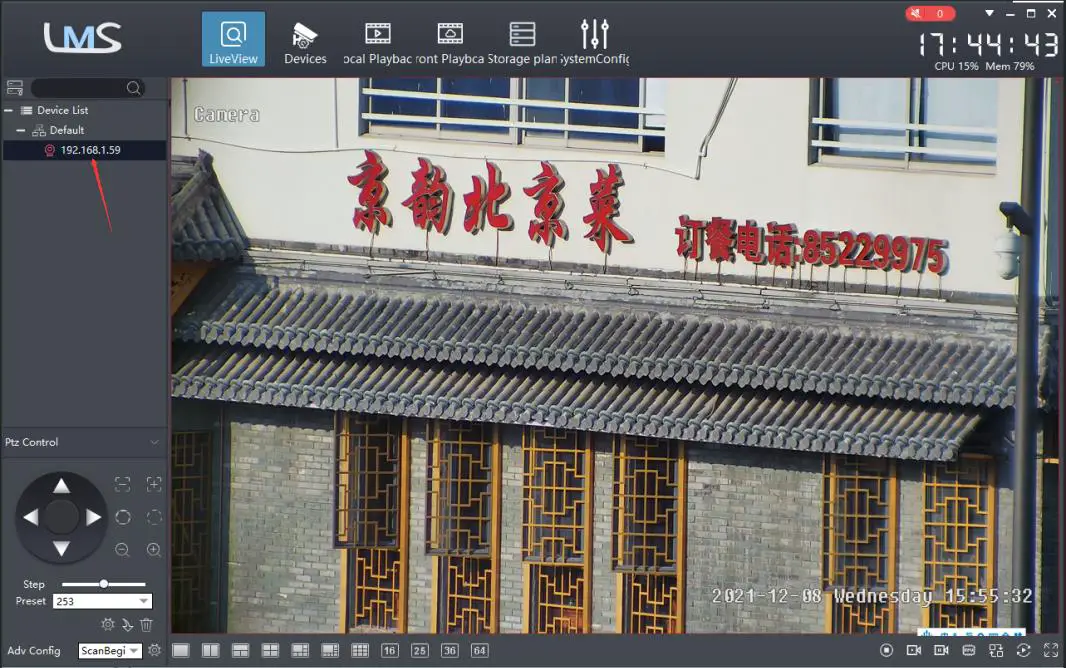This screenshot has height=668, width=1066.
Task: Toggle view cycling with the circular arrows icon
Action: click(x=1023, y=650)
